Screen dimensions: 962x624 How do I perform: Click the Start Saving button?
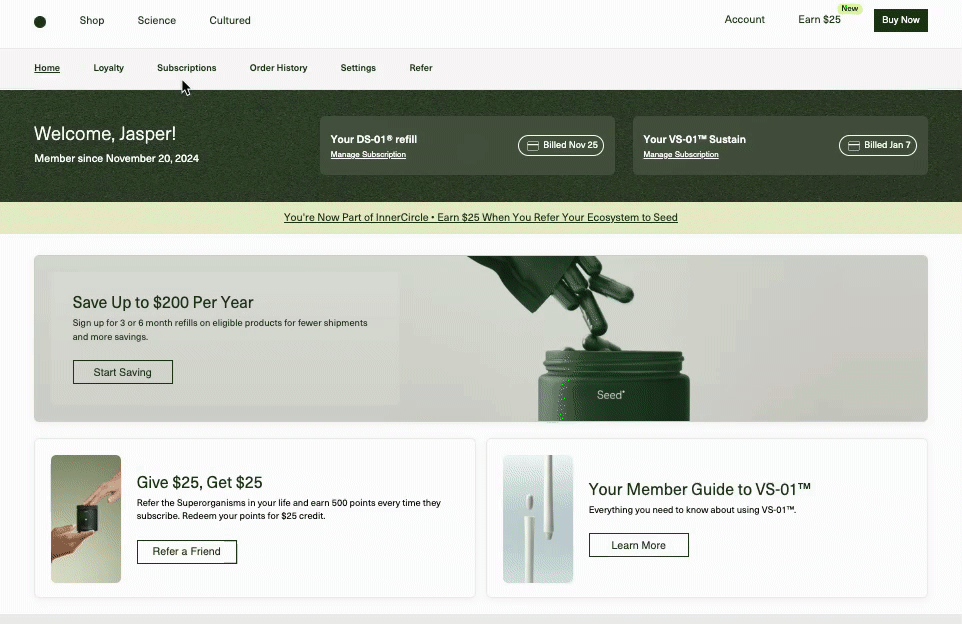[x=123, y=372]
